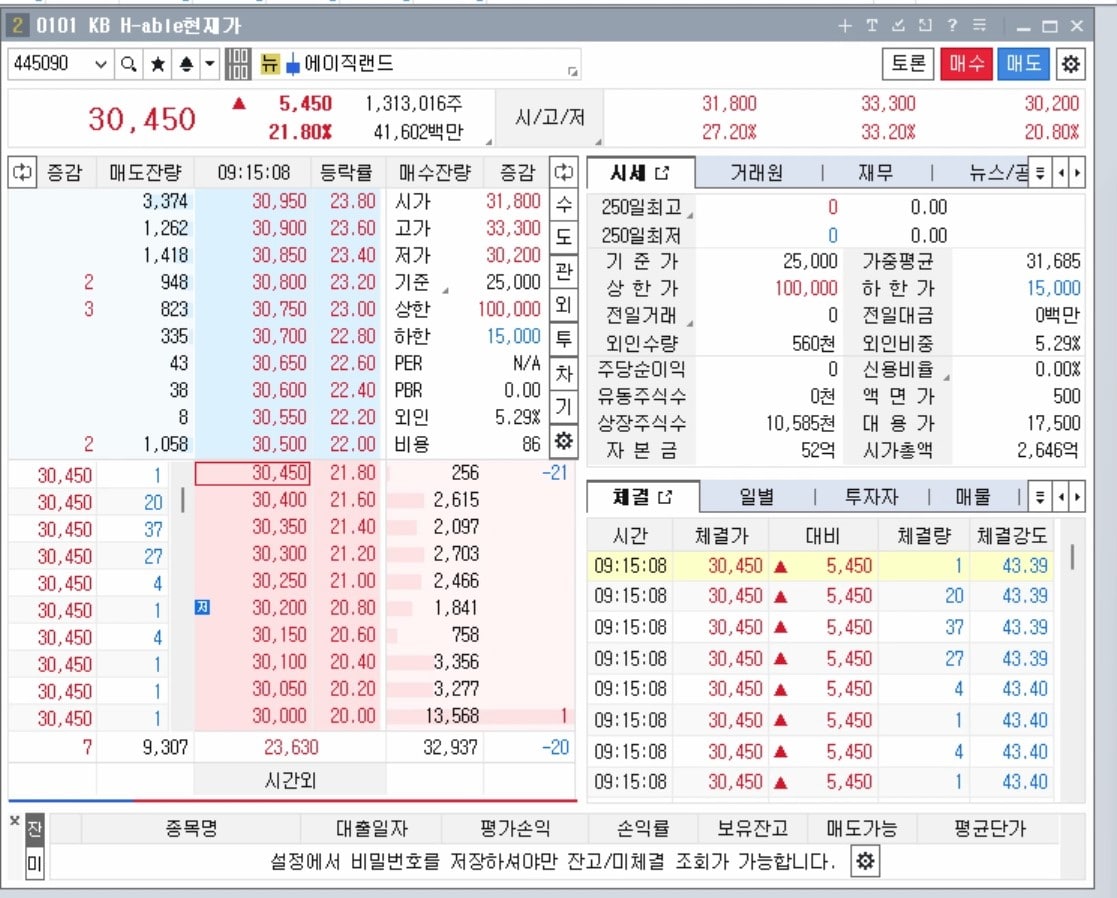Click the 외 side button
Screen dimensions: 1117x898
click(x=563, y=305)
